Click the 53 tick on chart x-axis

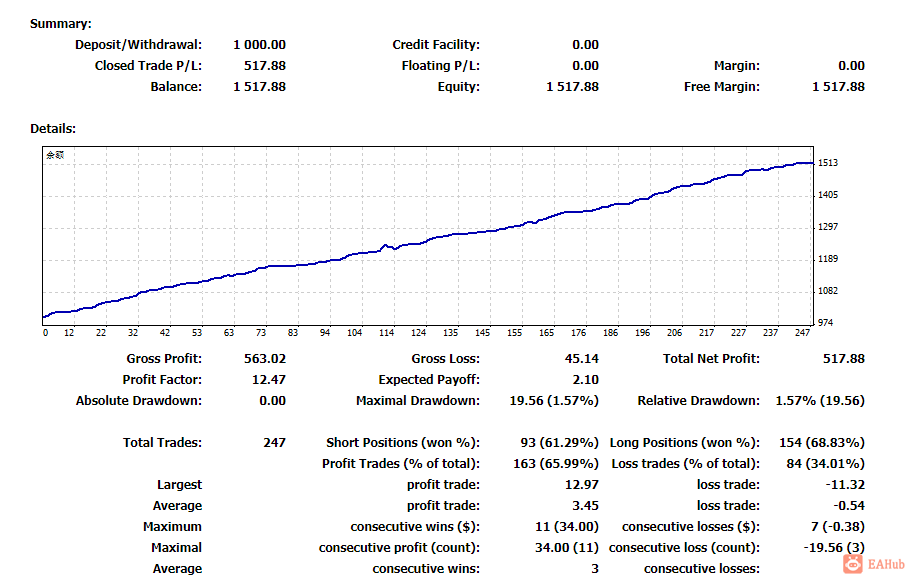[x=197, y=333]
